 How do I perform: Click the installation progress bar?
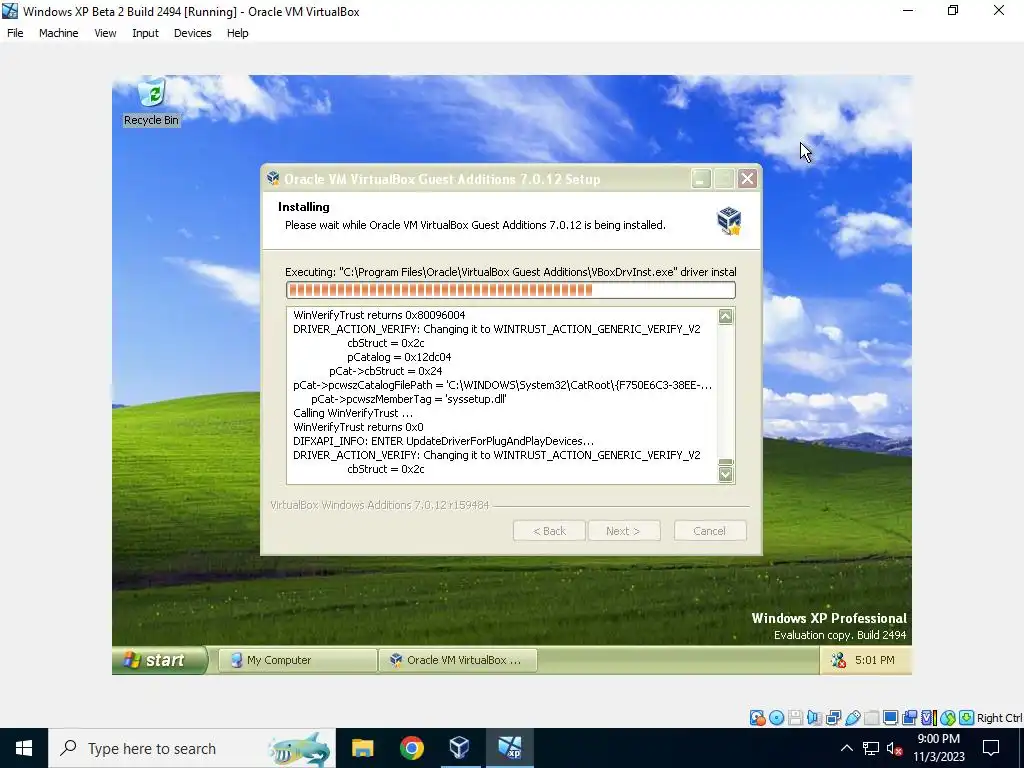tap(511, 290)
